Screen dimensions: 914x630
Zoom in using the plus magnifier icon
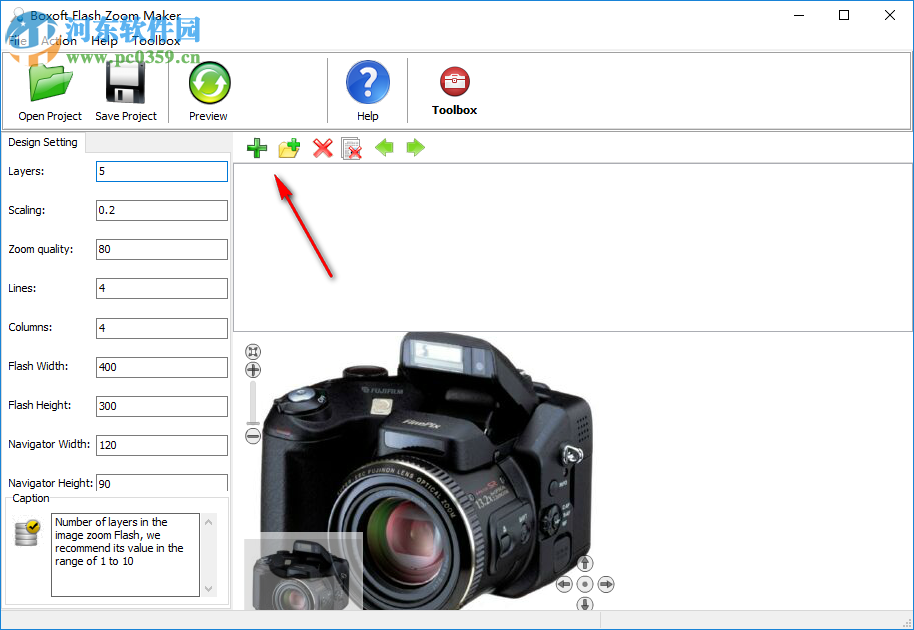(253, 370)
